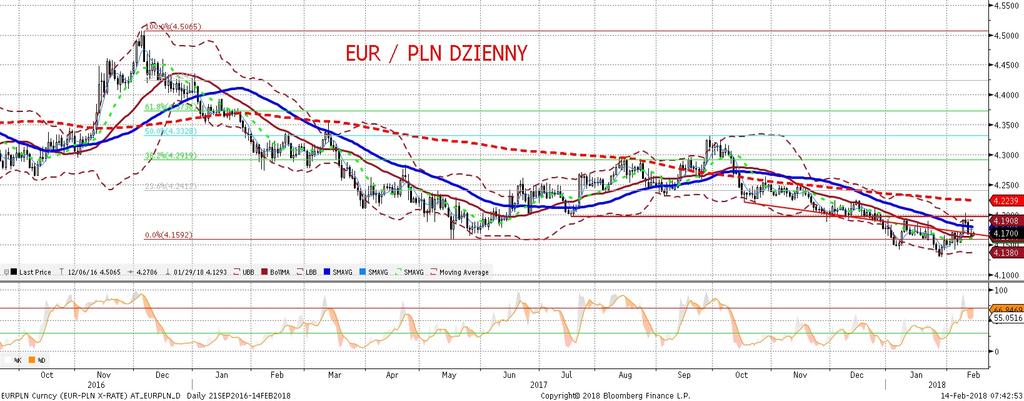Image resolution: width=1024 pixels, height=401 pixels.
Task: Click the 'Daily 21SEP2016-14FEB2018' range text
Action: point(237,396)
